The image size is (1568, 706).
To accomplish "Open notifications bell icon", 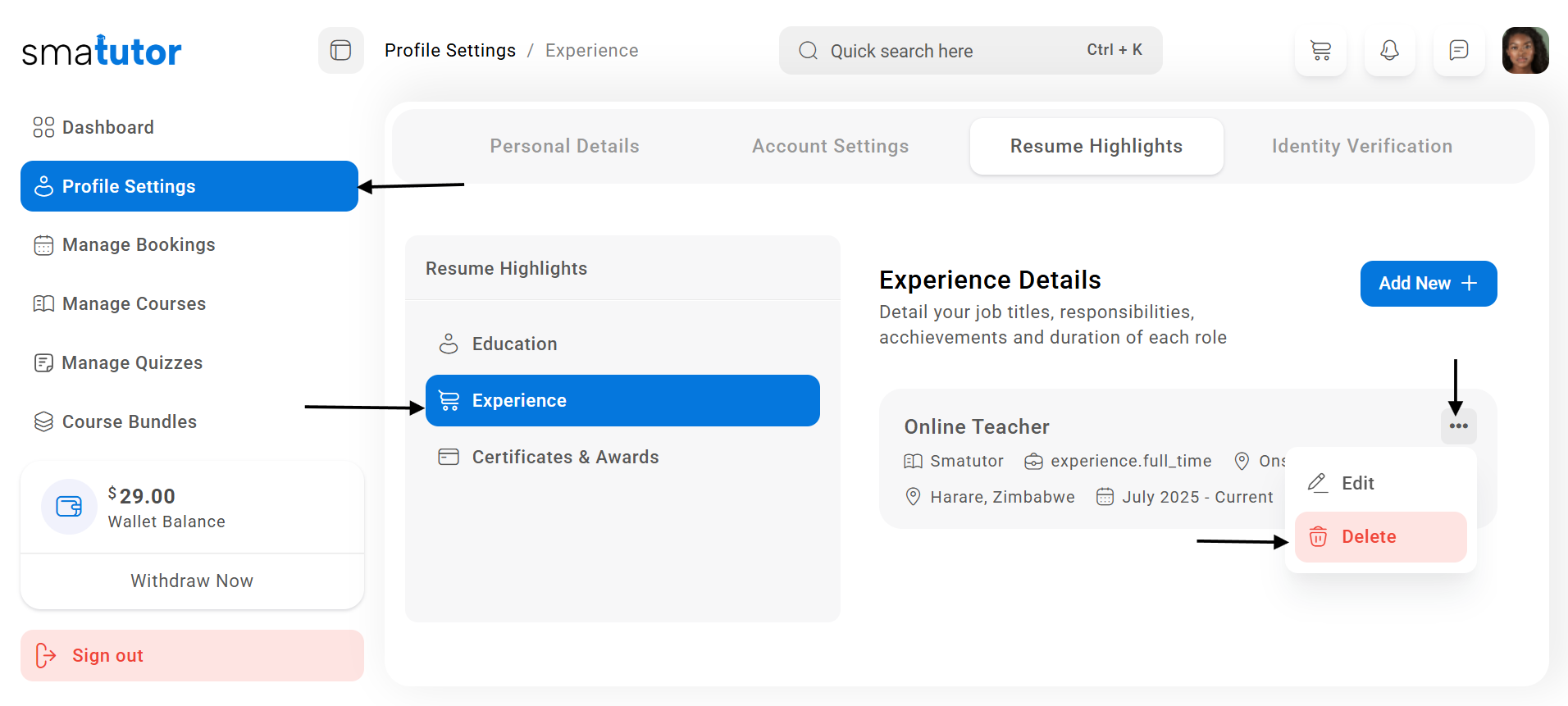I will [1389, 51].
